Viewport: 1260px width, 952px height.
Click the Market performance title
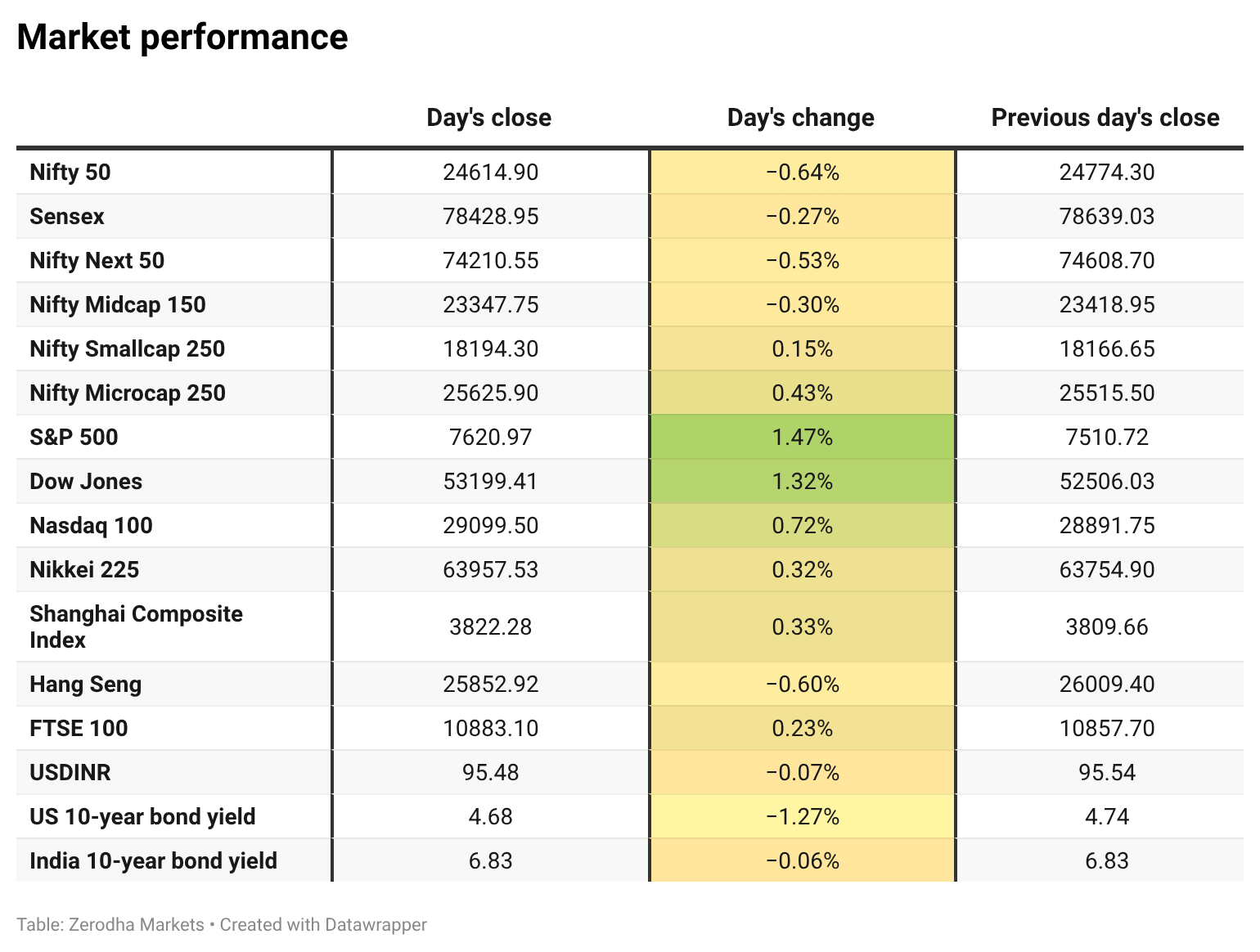[182, 38]
